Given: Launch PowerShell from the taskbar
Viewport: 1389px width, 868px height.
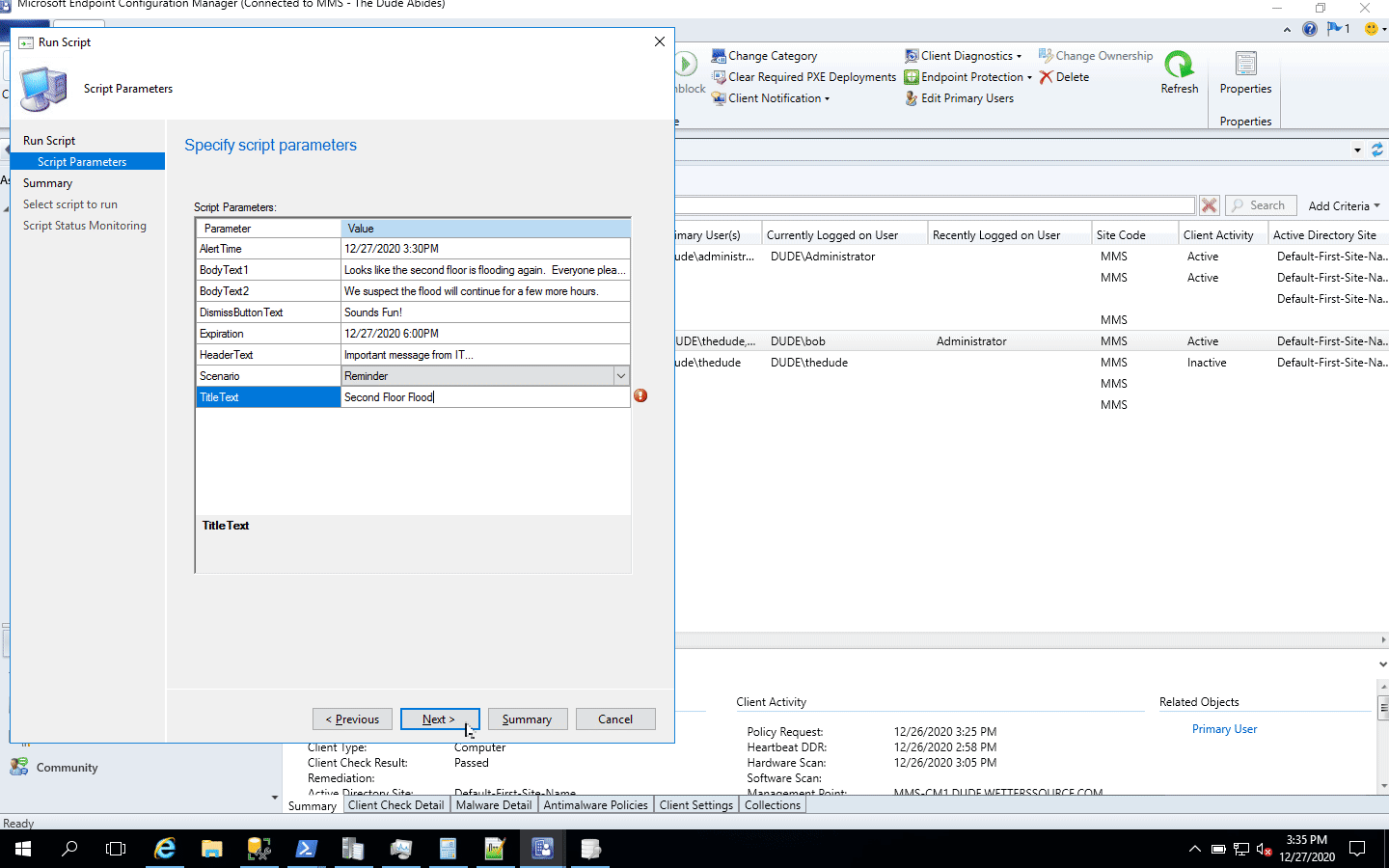Looking at the screenshot, I should [x=306, y=849].
